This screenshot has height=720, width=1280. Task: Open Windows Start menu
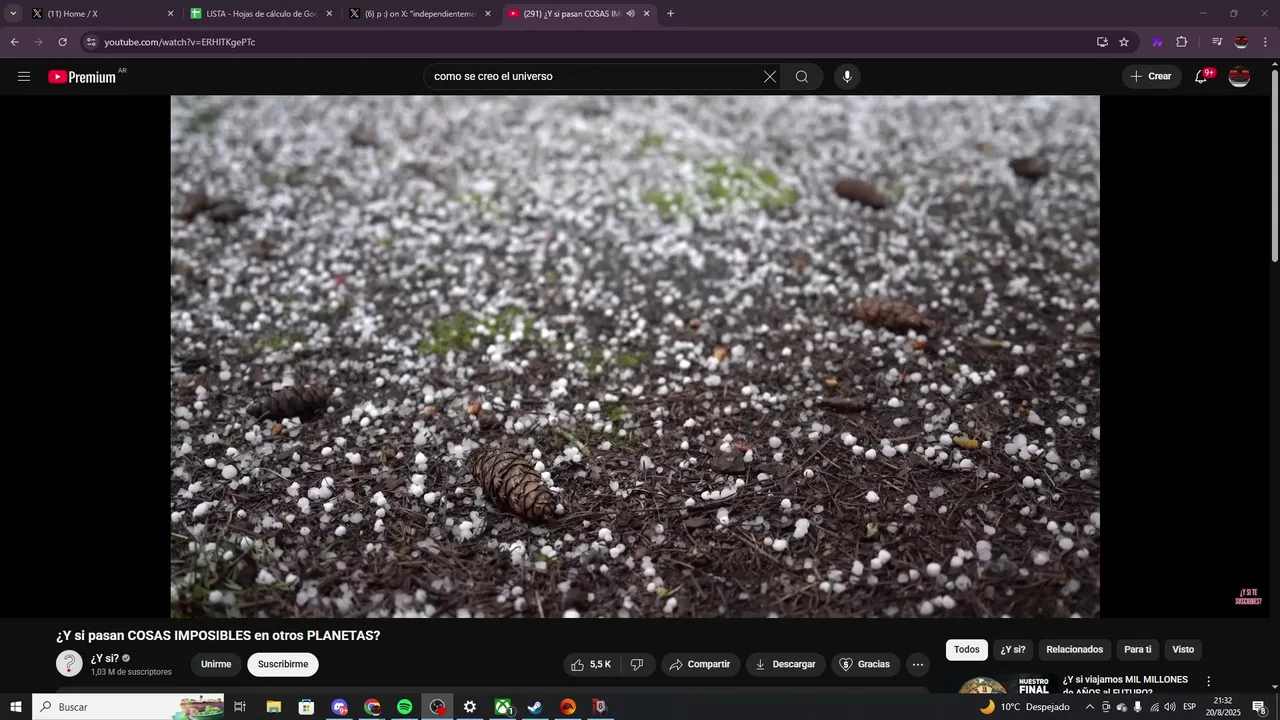pos(15,707)
